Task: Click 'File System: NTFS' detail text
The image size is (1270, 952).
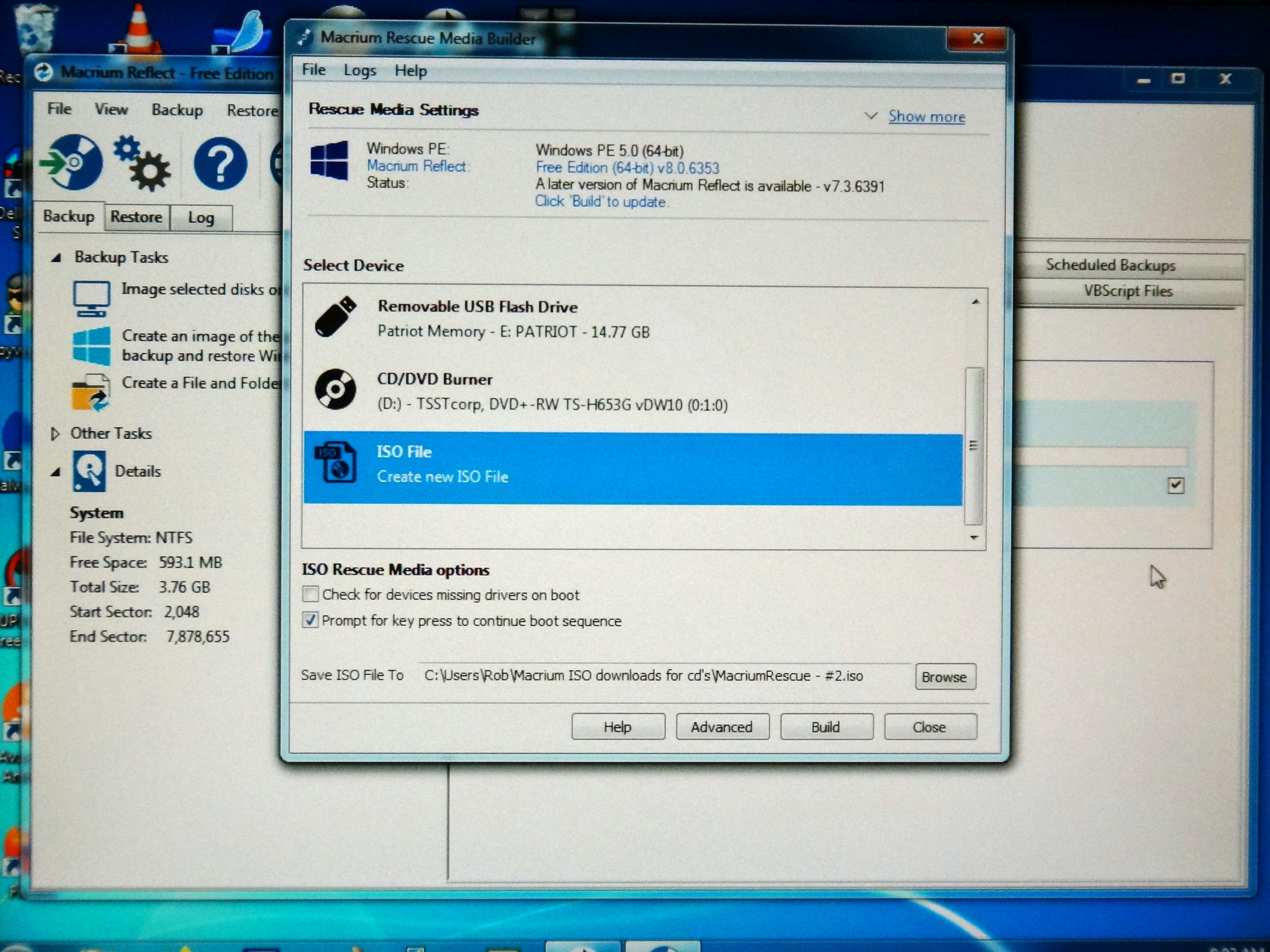Action: tap(131, 538)
